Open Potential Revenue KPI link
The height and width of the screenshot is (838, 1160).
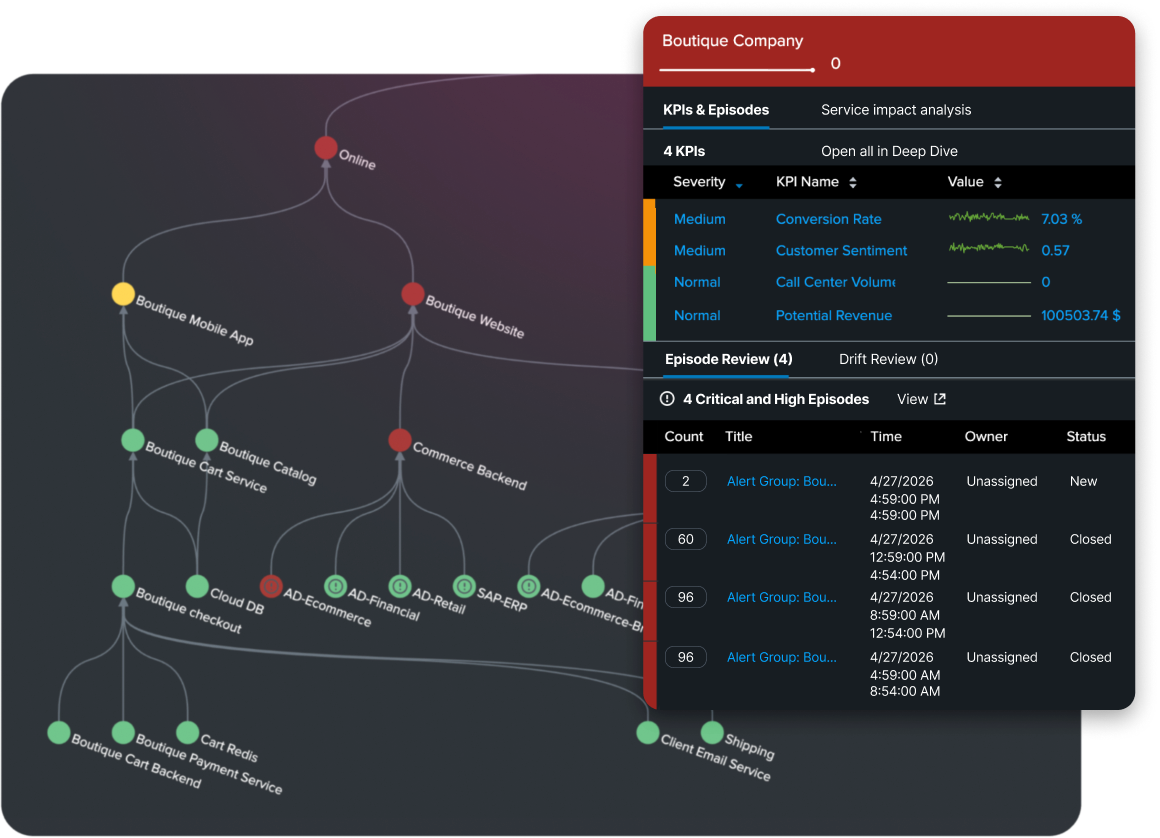click(x=833, y=315)
